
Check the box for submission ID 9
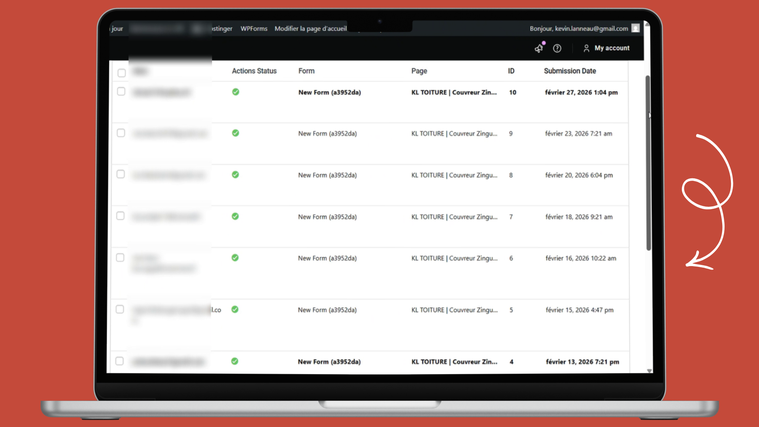(x=121, y=133)
